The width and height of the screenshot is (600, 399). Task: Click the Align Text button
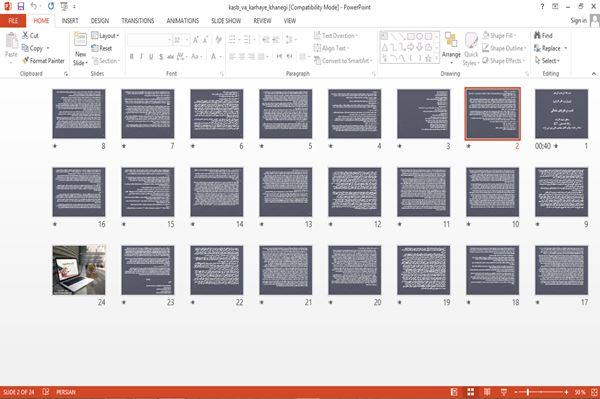[x=331, y=48]
